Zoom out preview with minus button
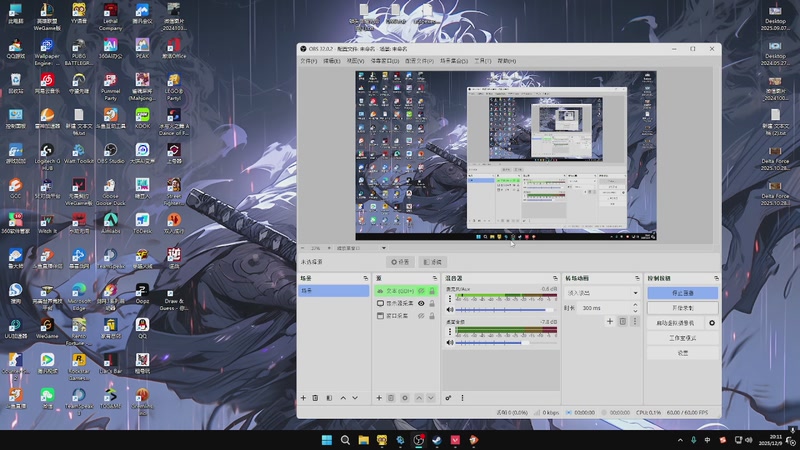Screen dimensions: 800x450 tap(303, 248)
